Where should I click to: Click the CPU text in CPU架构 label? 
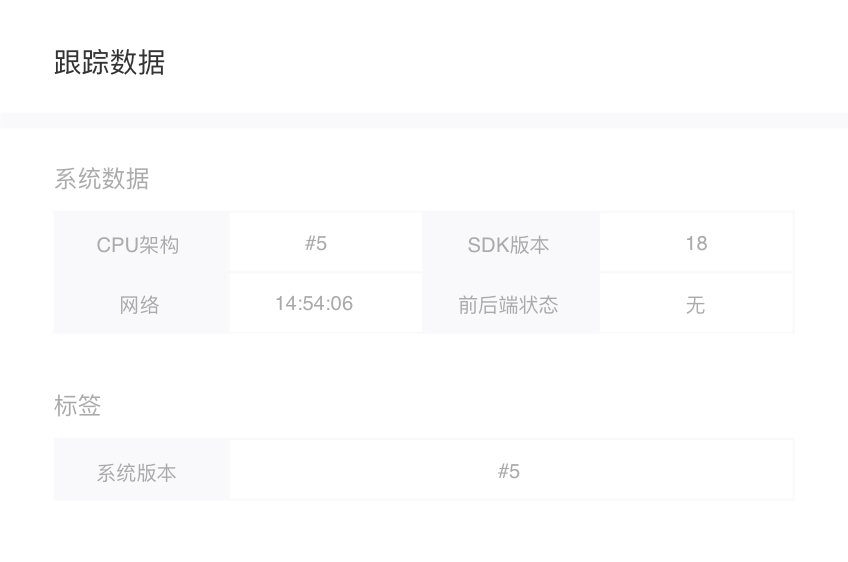coord(118,245)
